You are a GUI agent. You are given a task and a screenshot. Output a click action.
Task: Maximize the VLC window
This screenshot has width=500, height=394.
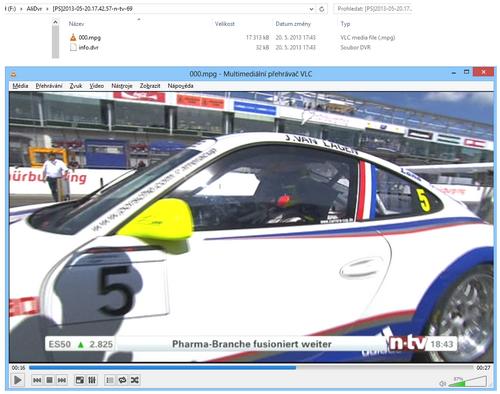coord(466,72)
